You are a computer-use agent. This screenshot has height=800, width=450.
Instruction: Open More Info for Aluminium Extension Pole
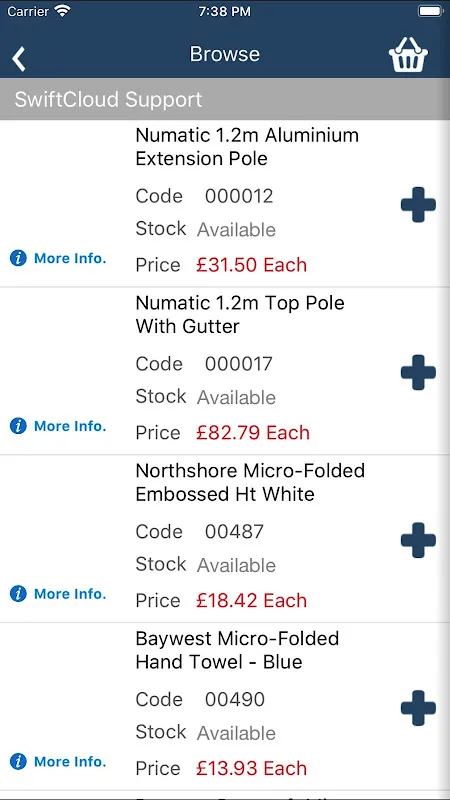(70, 258)
